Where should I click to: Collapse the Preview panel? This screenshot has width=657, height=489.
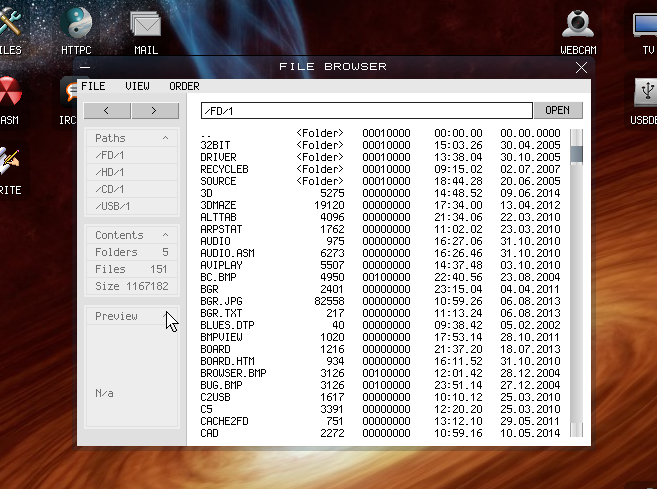pyautogui.click(x=166, y=316)
